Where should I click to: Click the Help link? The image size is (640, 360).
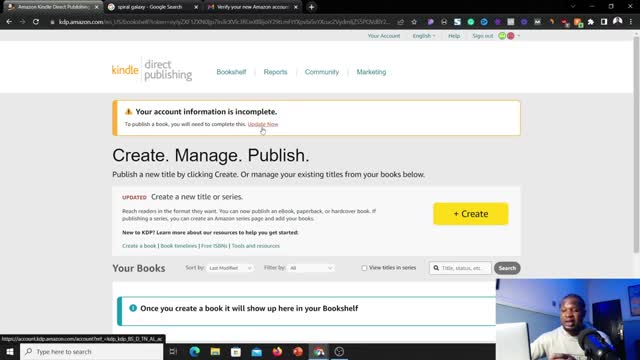pyautogui.click(x=454, y=36)
